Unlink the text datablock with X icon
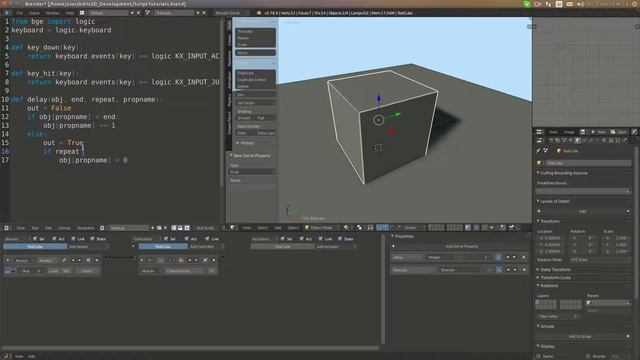Screen dimensions: 640x360 [x=165, y=228]
